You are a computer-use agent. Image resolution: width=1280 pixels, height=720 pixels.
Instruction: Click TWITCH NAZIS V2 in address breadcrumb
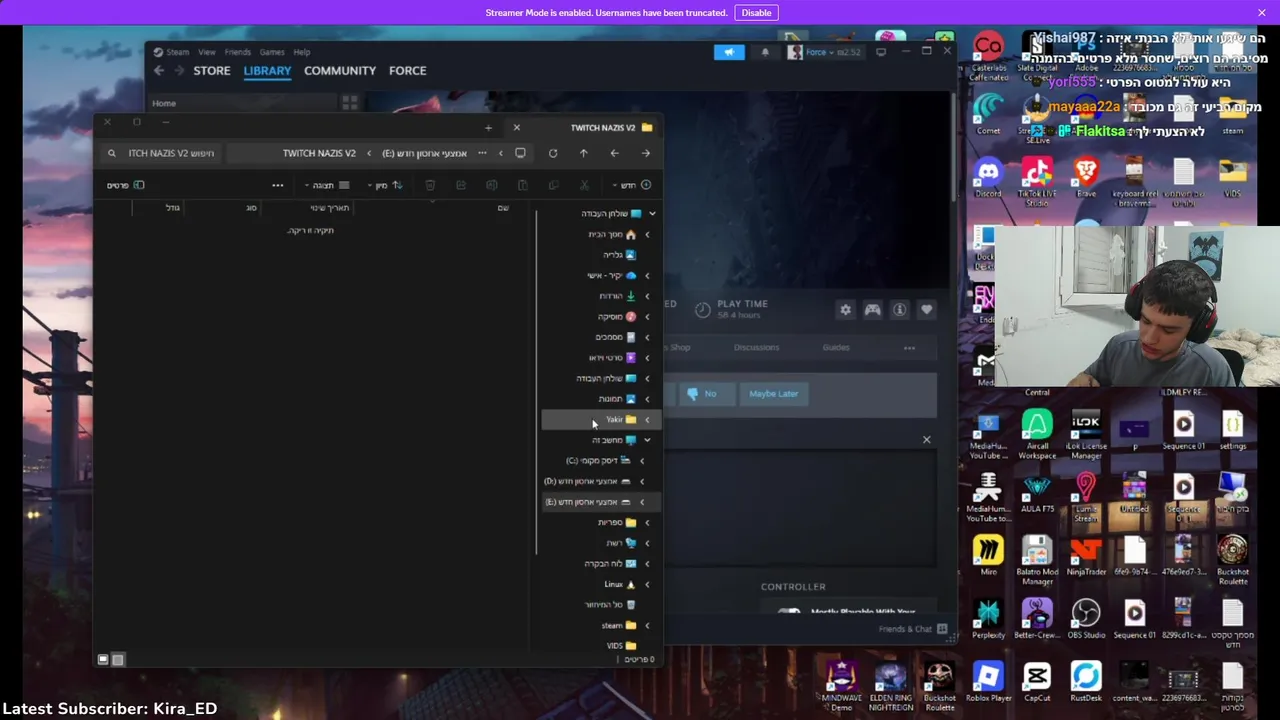[319, 153]
